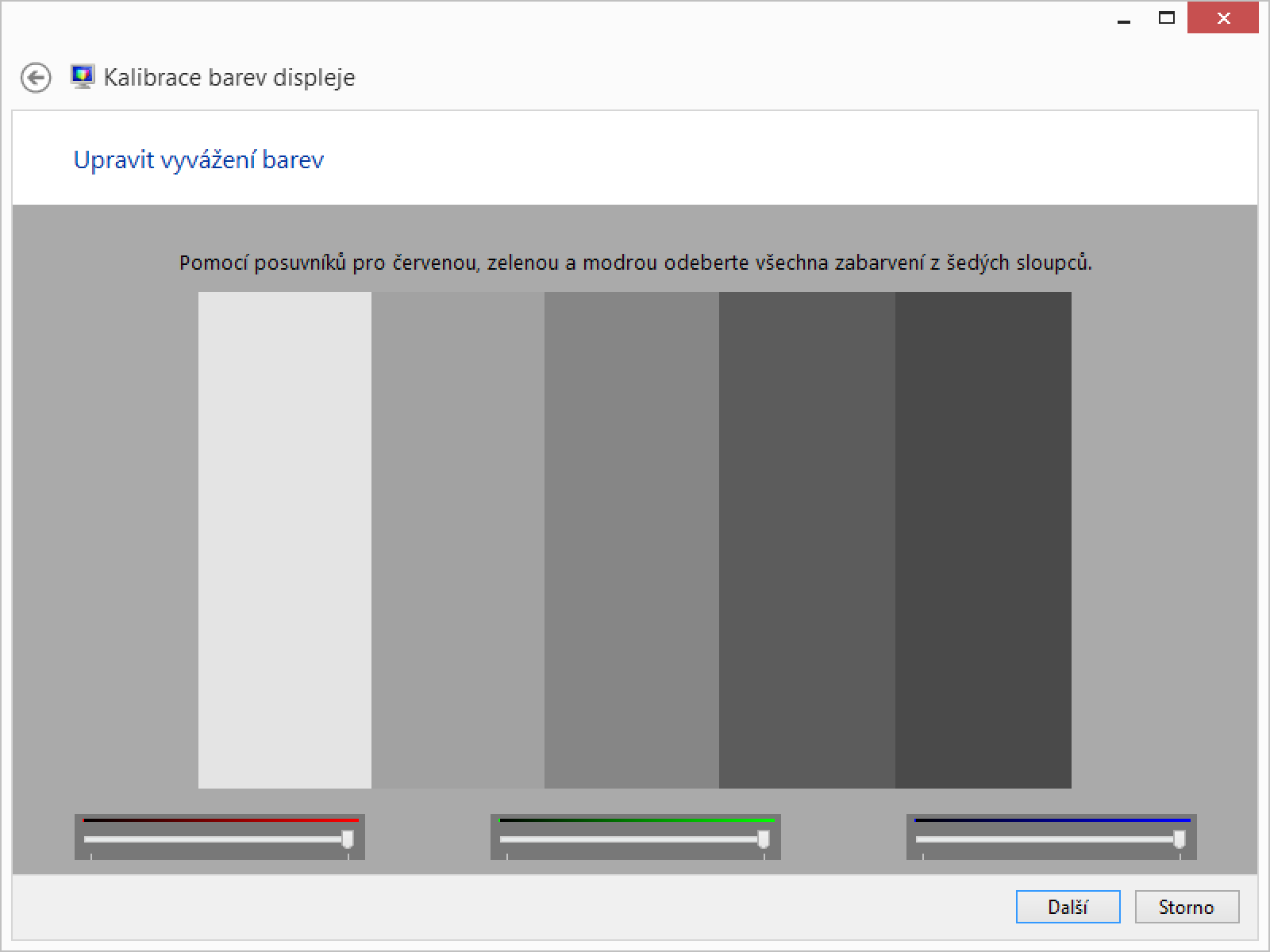Maximize the calibration window

[x=1166, y=18]
